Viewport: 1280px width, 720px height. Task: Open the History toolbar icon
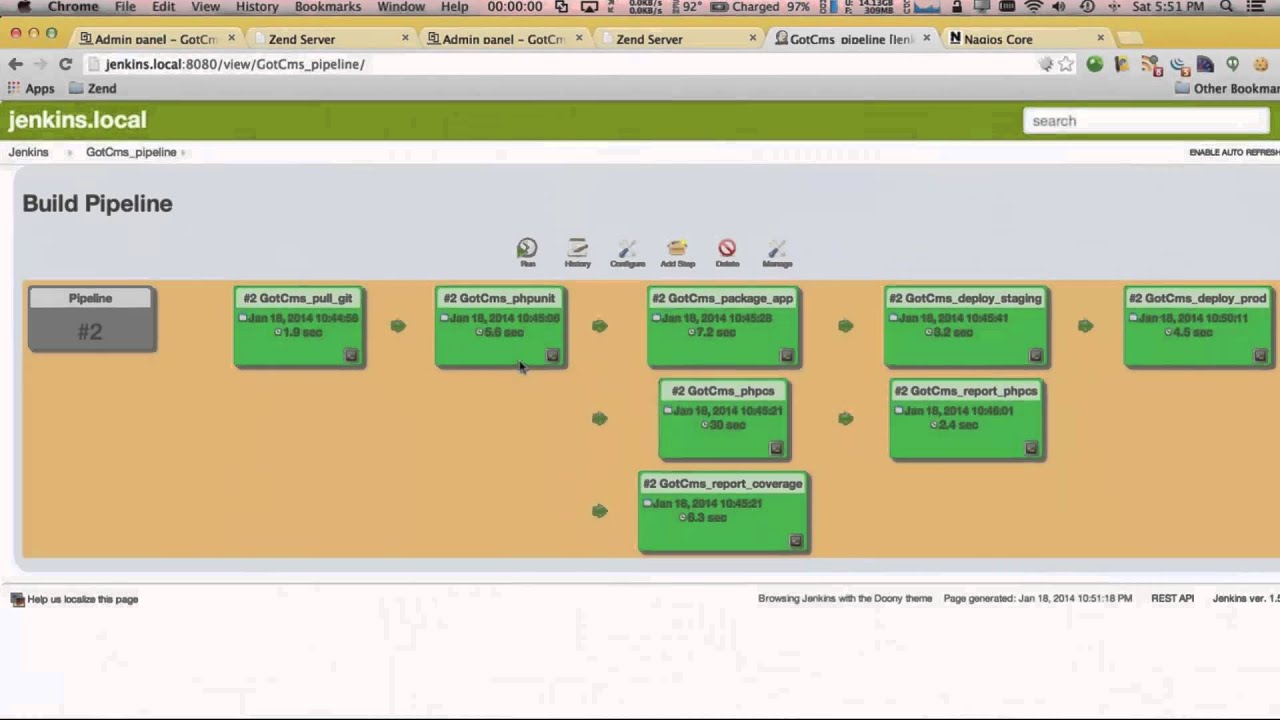coord(577,252)
